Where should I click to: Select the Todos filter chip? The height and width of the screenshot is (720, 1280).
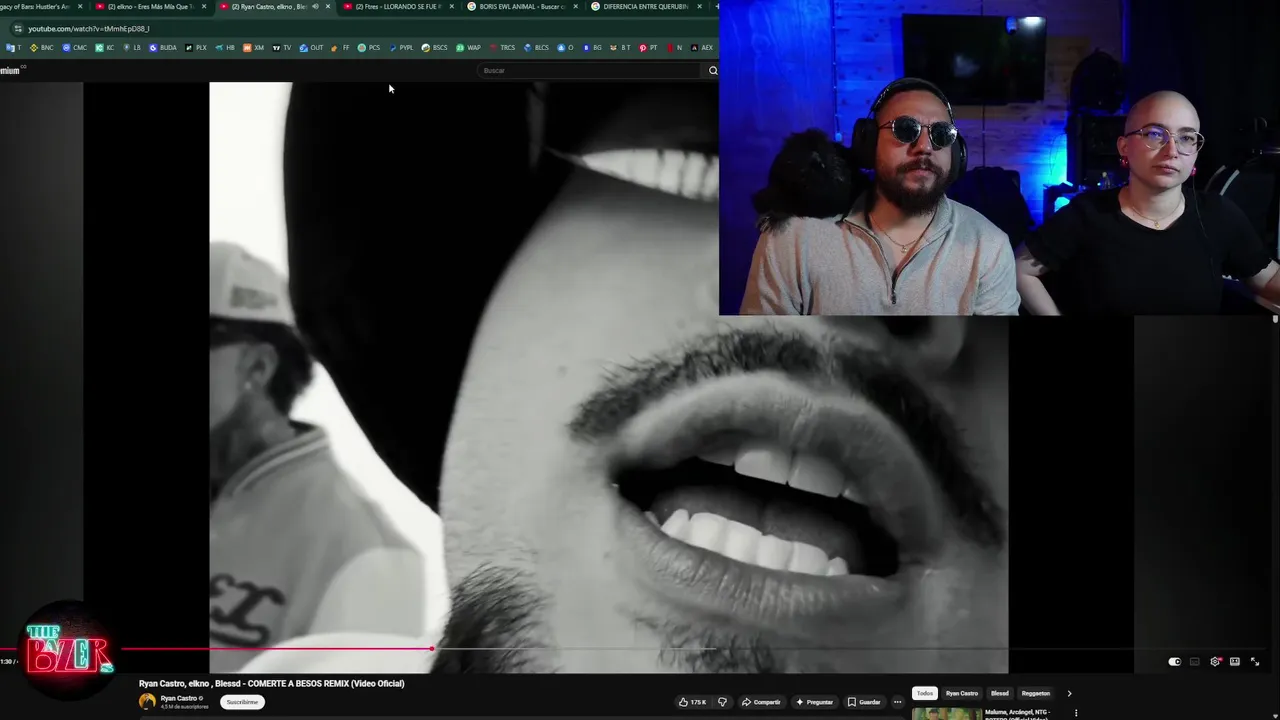coord(925,693)
